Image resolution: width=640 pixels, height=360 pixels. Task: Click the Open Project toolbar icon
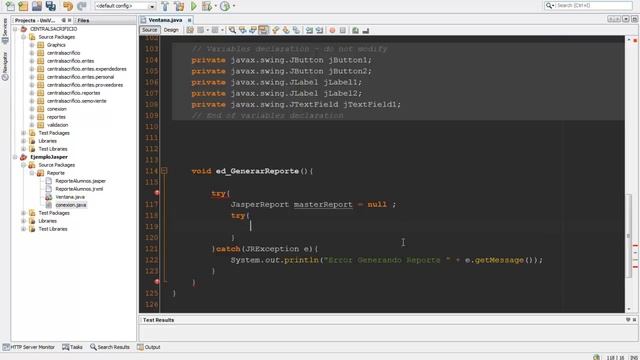click(x=37, y=6)
